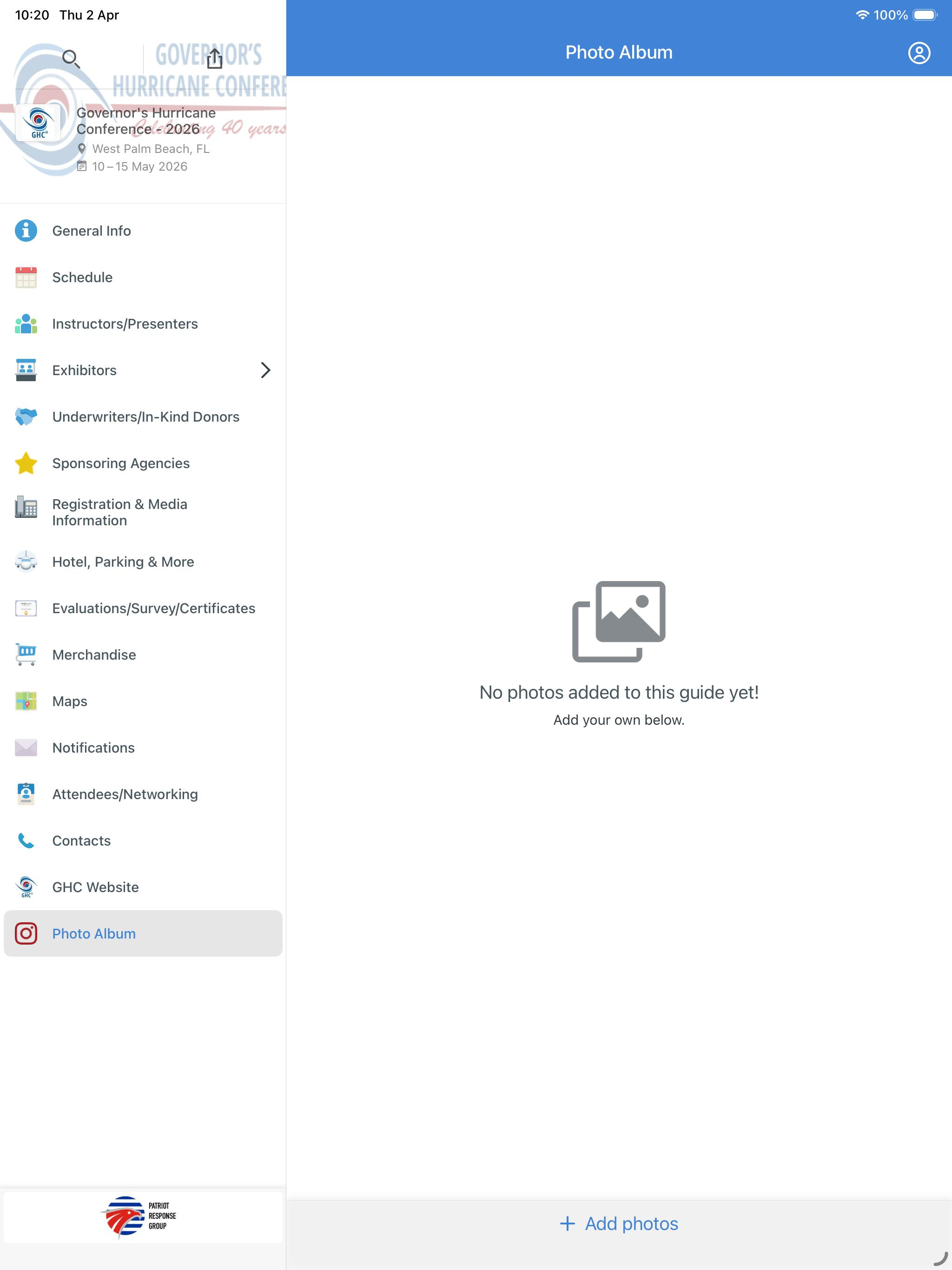Viewport: 952px width, 1270px height.
Task: Open the Contacts menu item
Action: pos(143,840)
